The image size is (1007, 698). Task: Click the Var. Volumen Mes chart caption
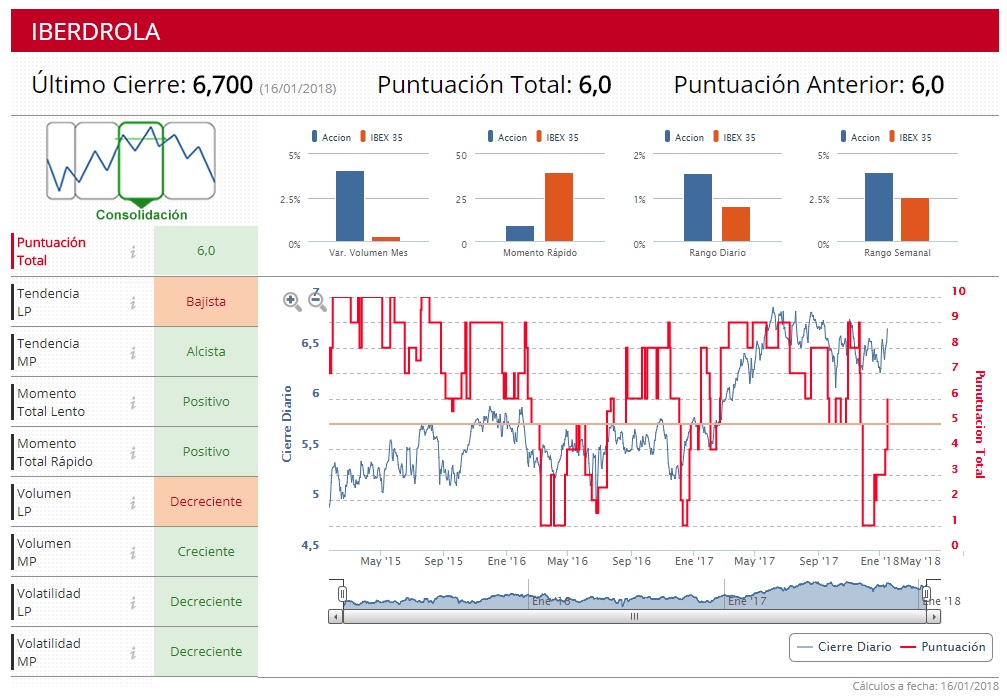click(x=369, y=253)
